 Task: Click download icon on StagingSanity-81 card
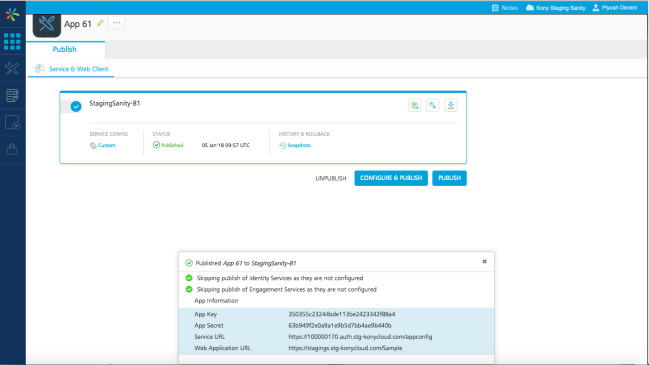(x=451, y=105)
